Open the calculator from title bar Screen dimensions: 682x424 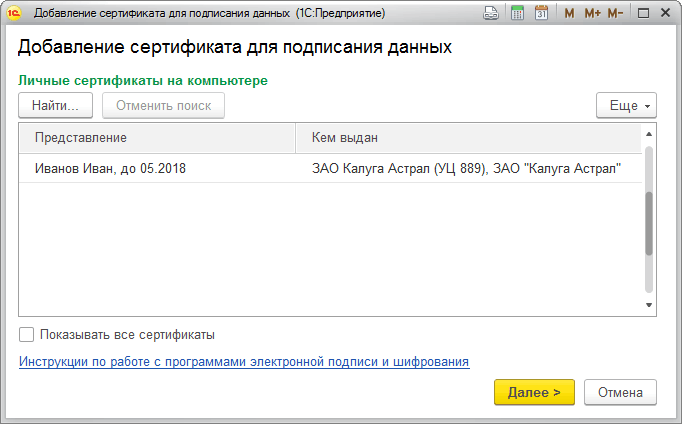tap(517, 14)
